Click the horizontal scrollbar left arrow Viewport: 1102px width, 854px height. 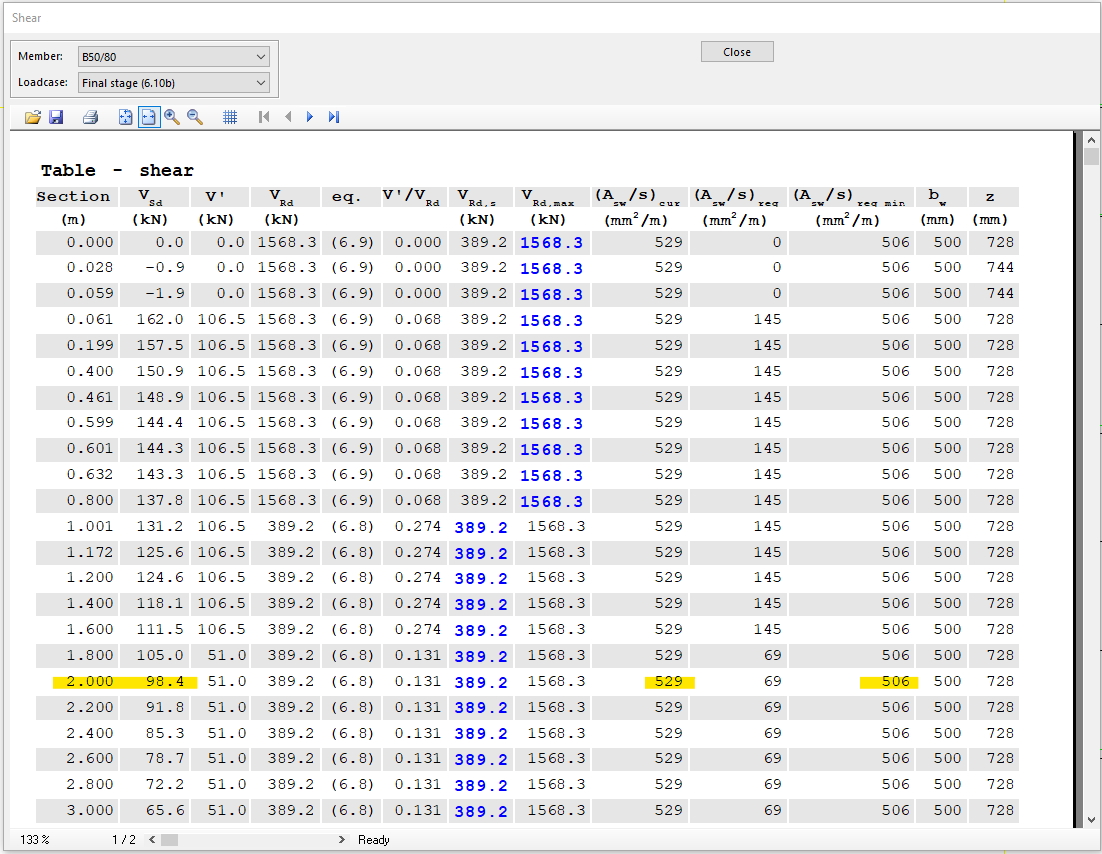152,840
